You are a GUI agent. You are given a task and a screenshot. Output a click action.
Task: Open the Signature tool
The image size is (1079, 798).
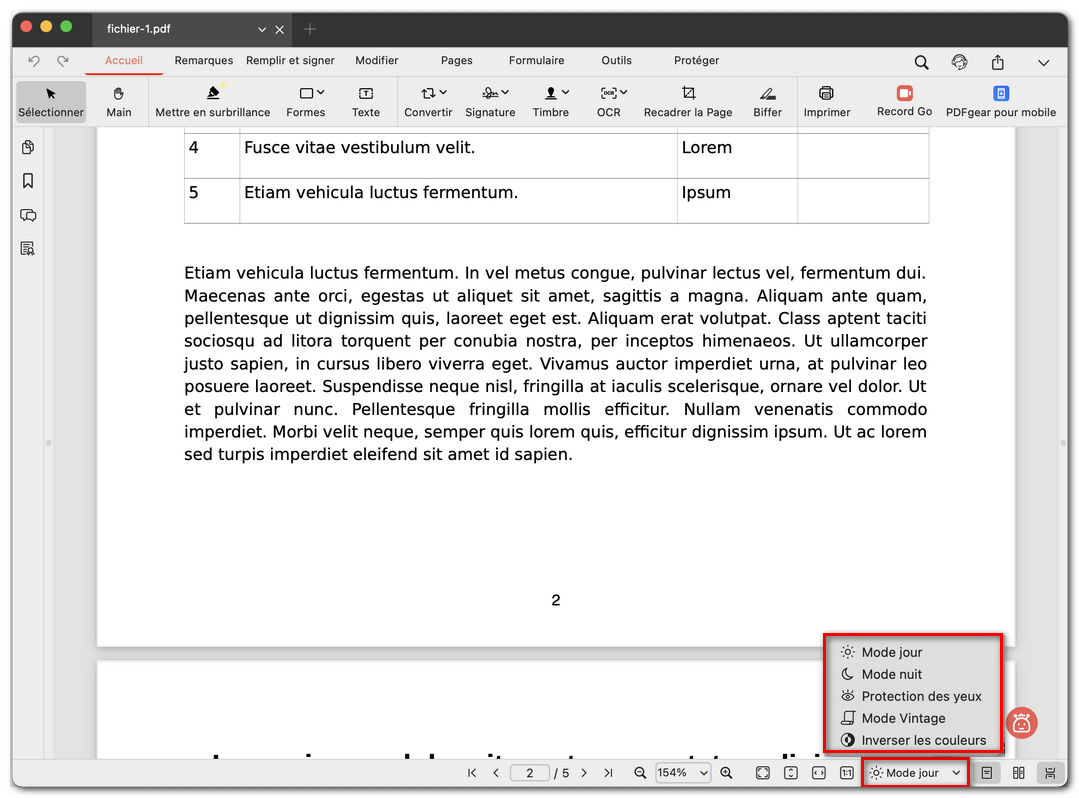tap(490, 101)
